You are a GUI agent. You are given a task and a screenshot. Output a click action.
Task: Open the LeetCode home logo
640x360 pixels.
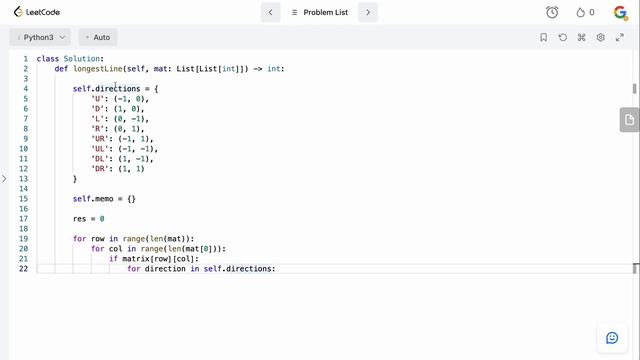tap(37, 12)
